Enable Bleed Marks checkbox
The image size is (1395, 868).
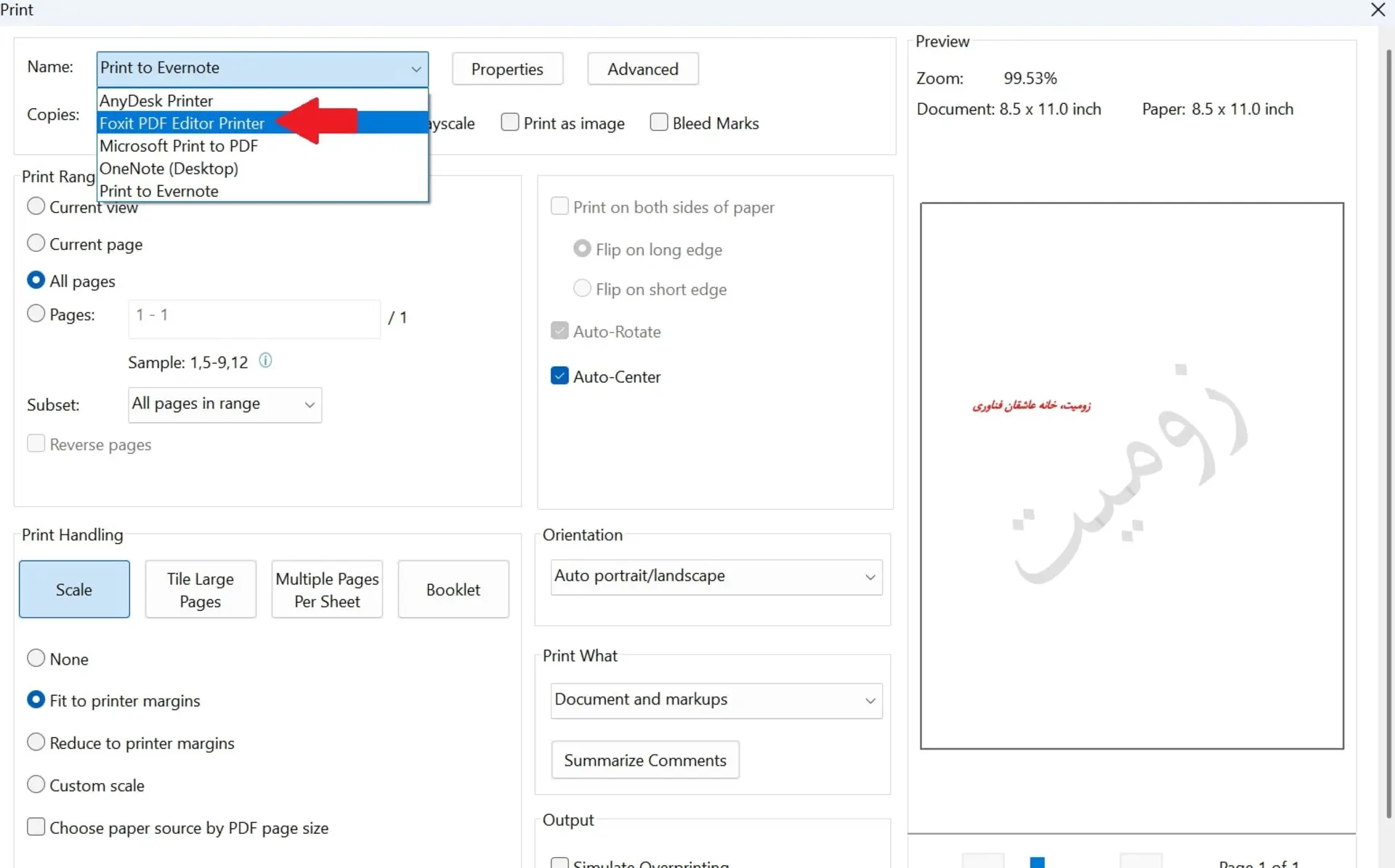[659, 122]
